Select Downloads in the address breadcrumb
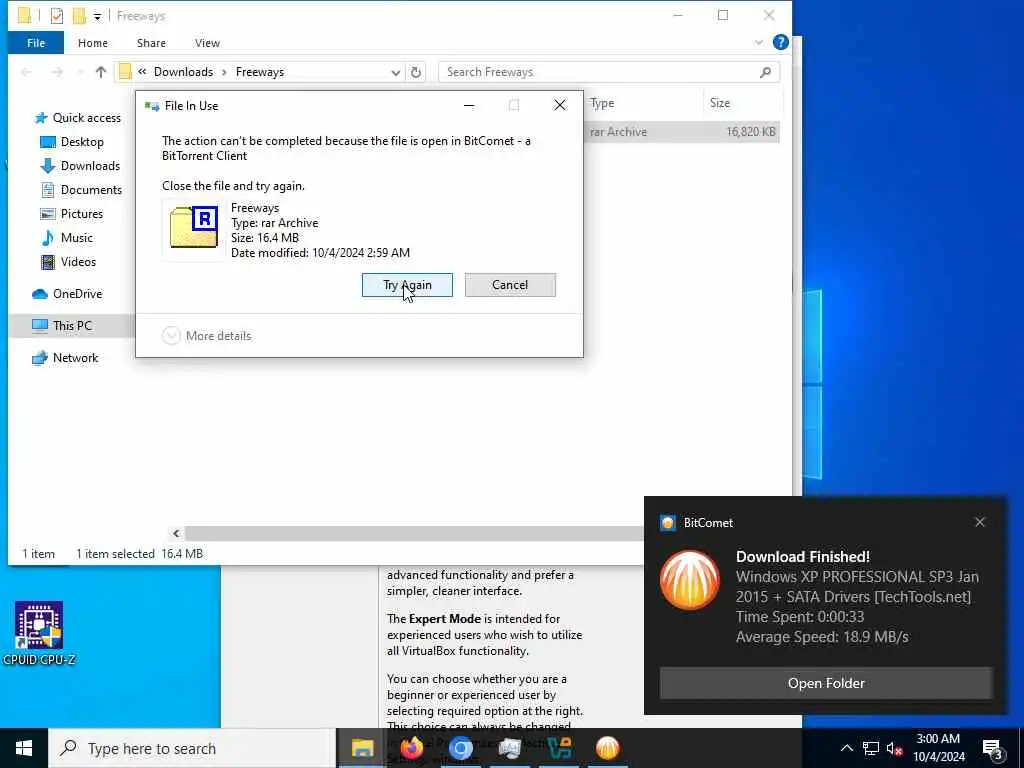The image size is (1024, 768). (184, 72)
